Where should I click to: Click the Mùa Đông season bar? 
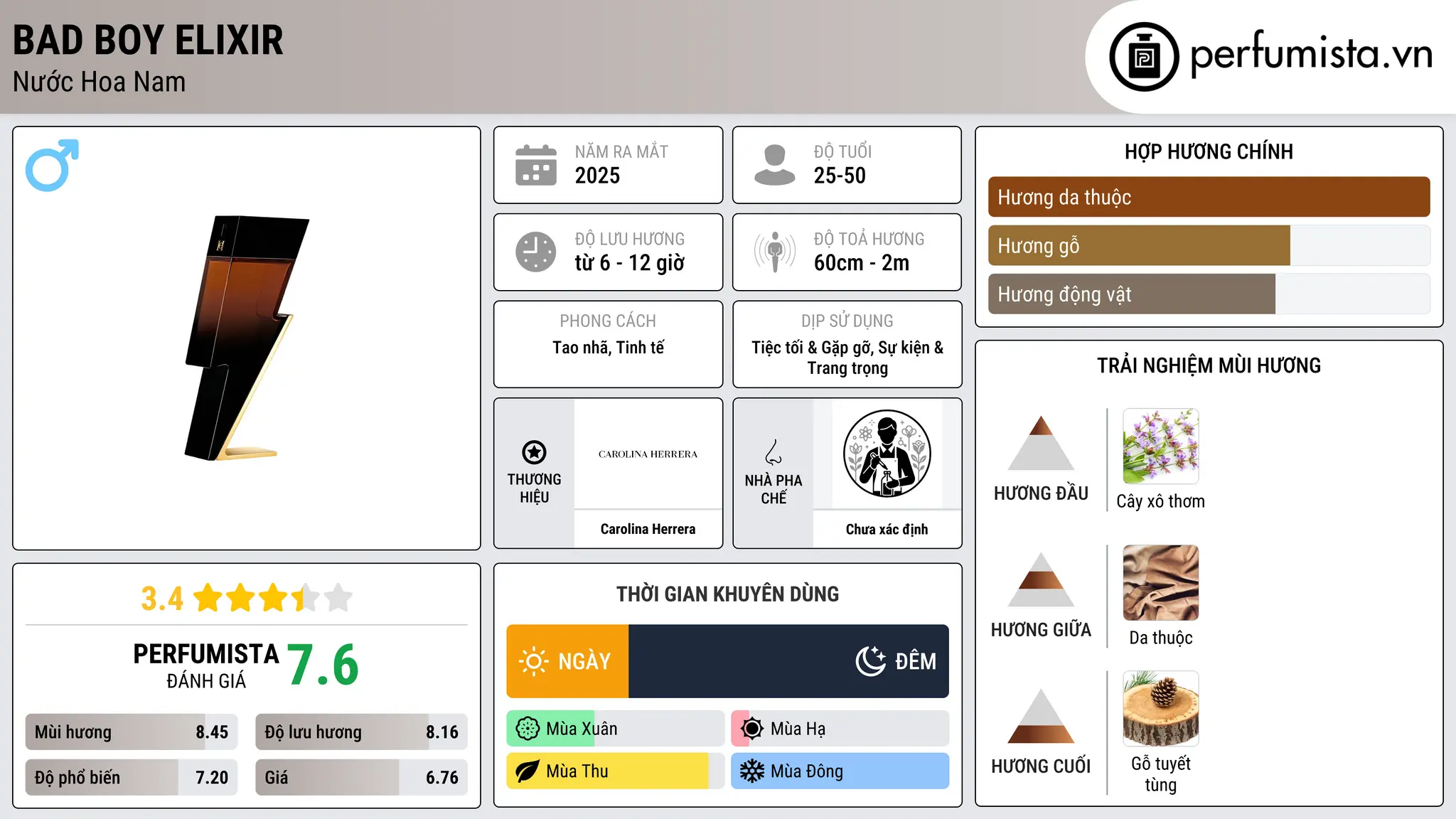point(840,771)
